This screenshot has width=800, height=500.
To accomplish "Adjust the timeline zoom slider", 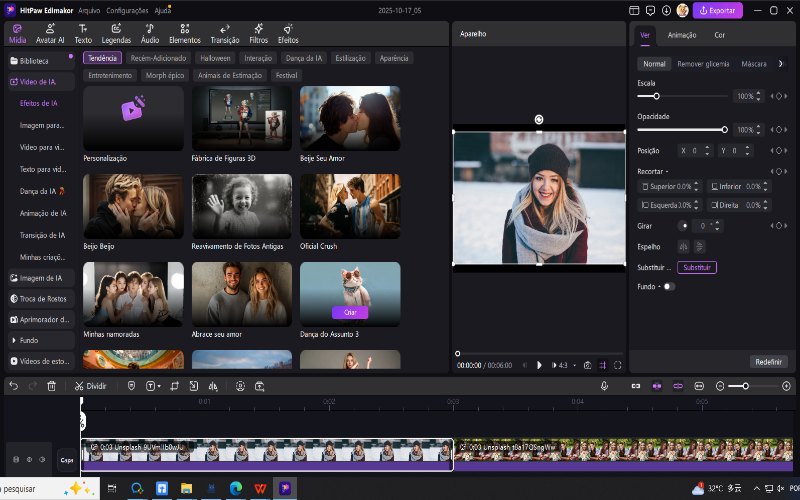I will tap(745, 386).
